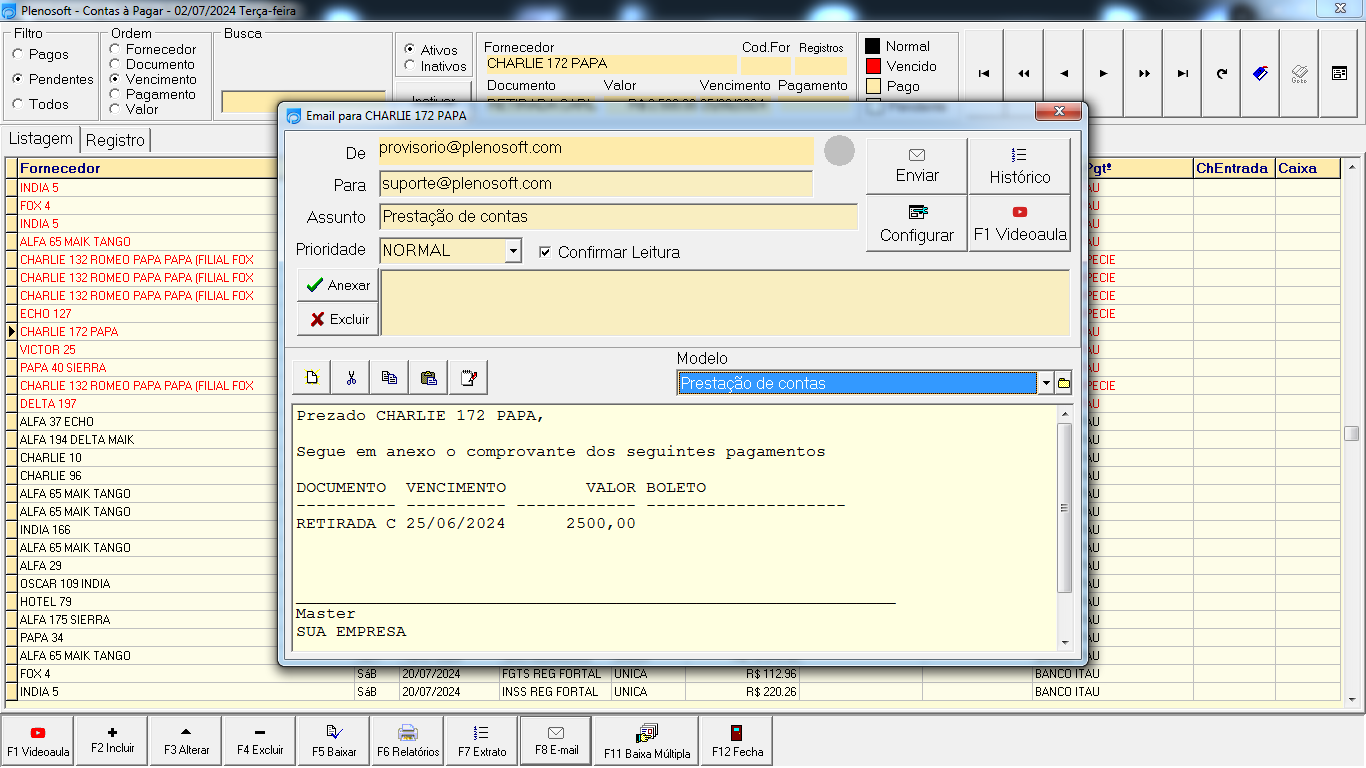This screenshot has height=768, width=1366.
Task: Select the Todos filter radio button
Action: point(18,104)
